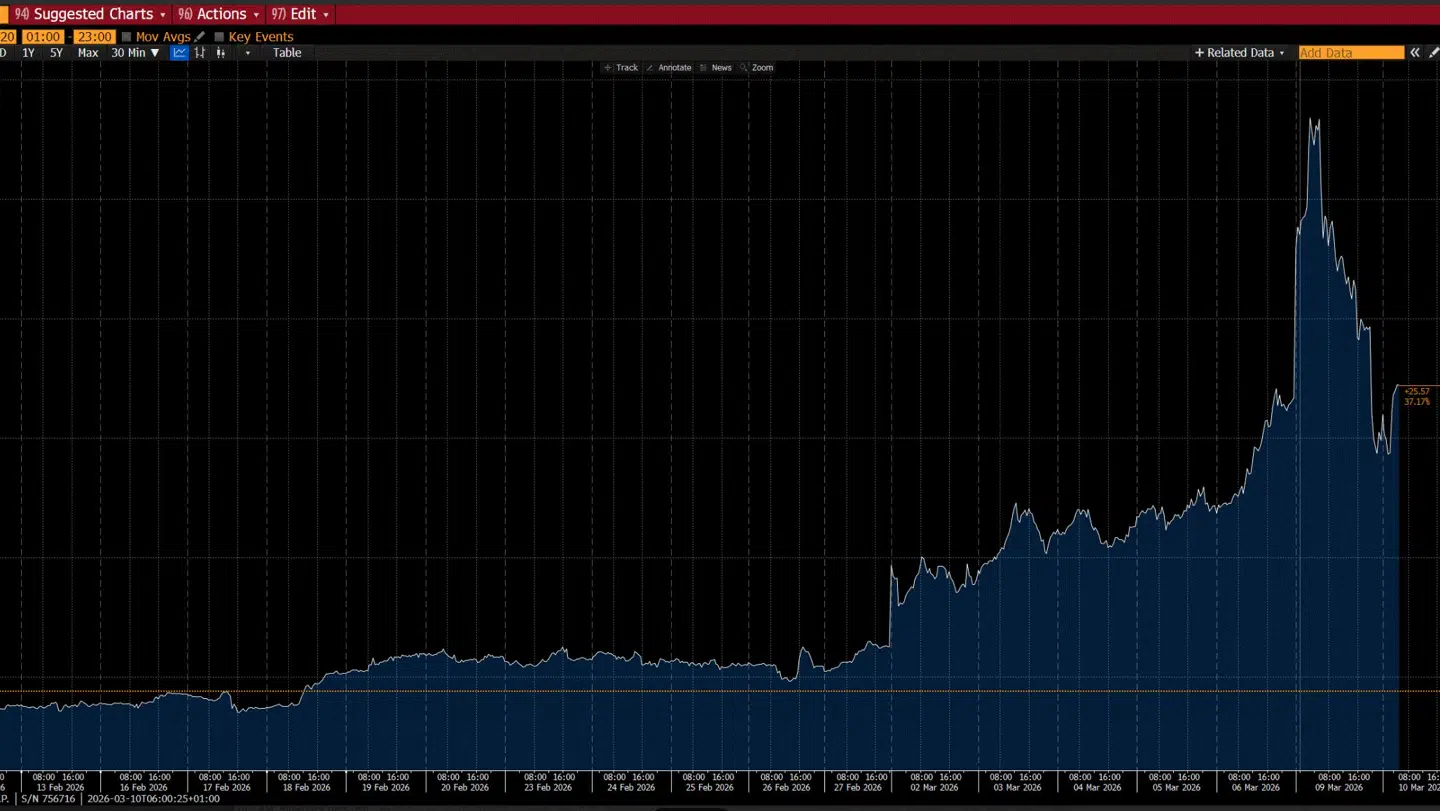Click the pencil icon beside Mov Avgs
1440x811 pixels.
point(200,37)
